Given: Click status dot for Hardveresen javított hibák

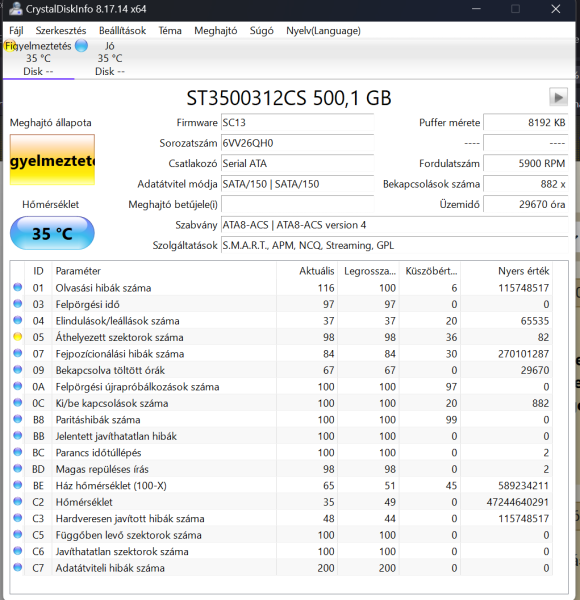Looking at the screenshot, I should (x=17, y=518).
